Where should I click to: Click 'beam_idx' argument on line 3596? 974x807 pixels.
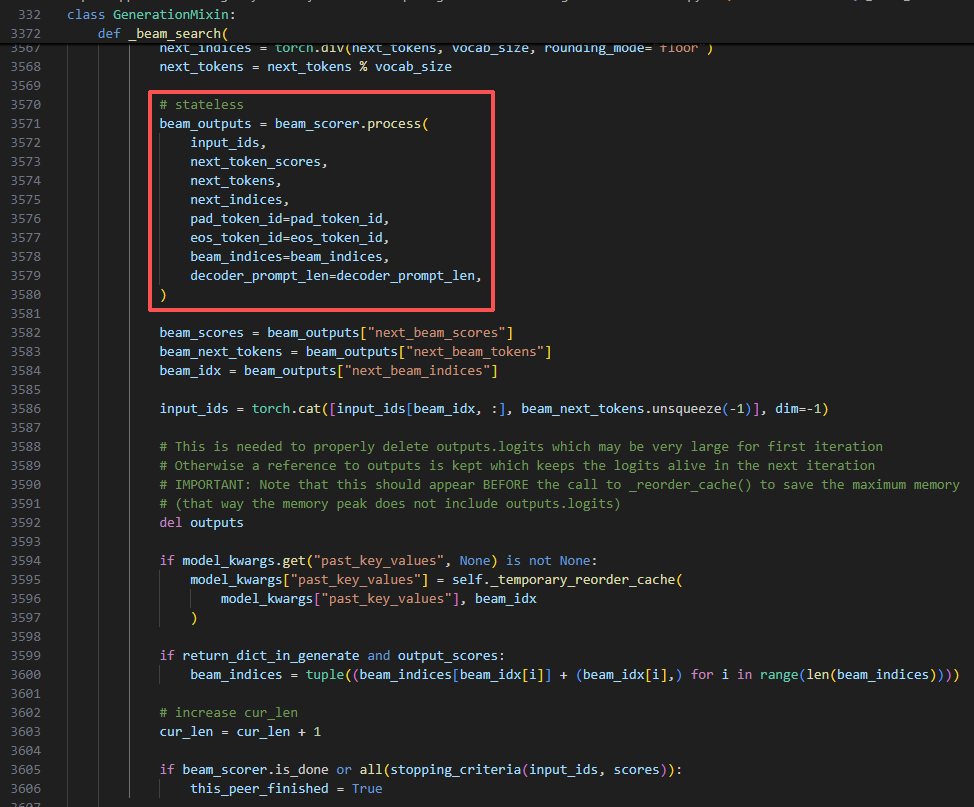(506, 599)
